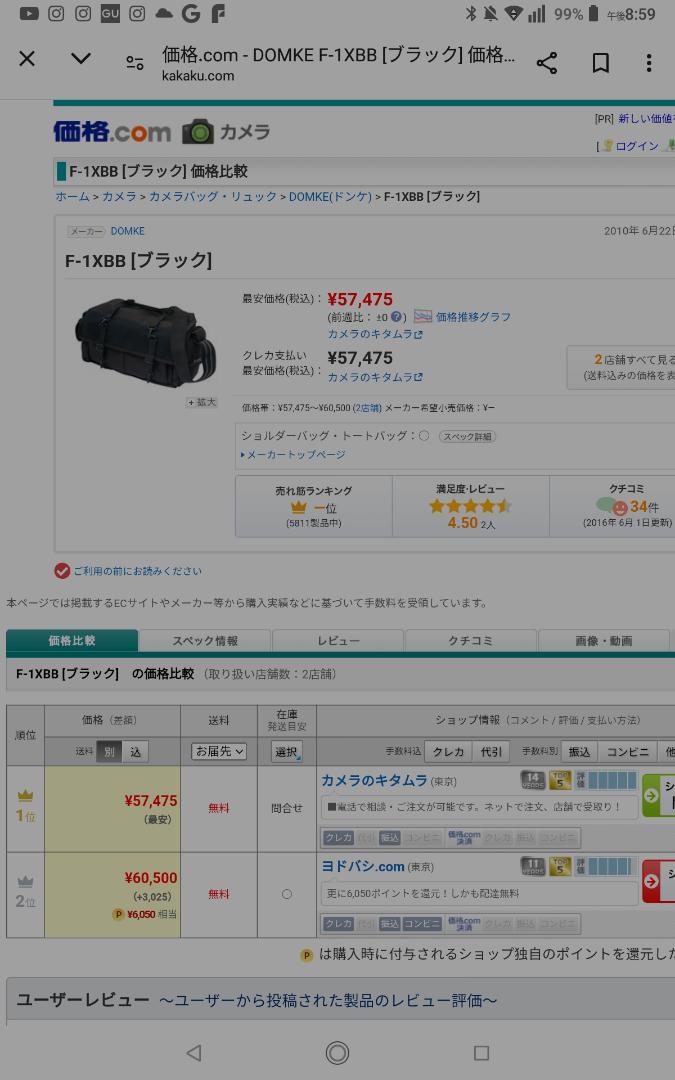Click the help question mark beside 前週比
This screenshot has width=675, height=1080.
pos(397,318)
